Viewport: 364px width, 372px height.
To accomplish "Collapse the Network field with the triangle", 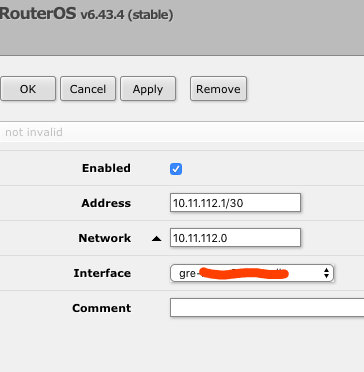I will pos(157,239).
